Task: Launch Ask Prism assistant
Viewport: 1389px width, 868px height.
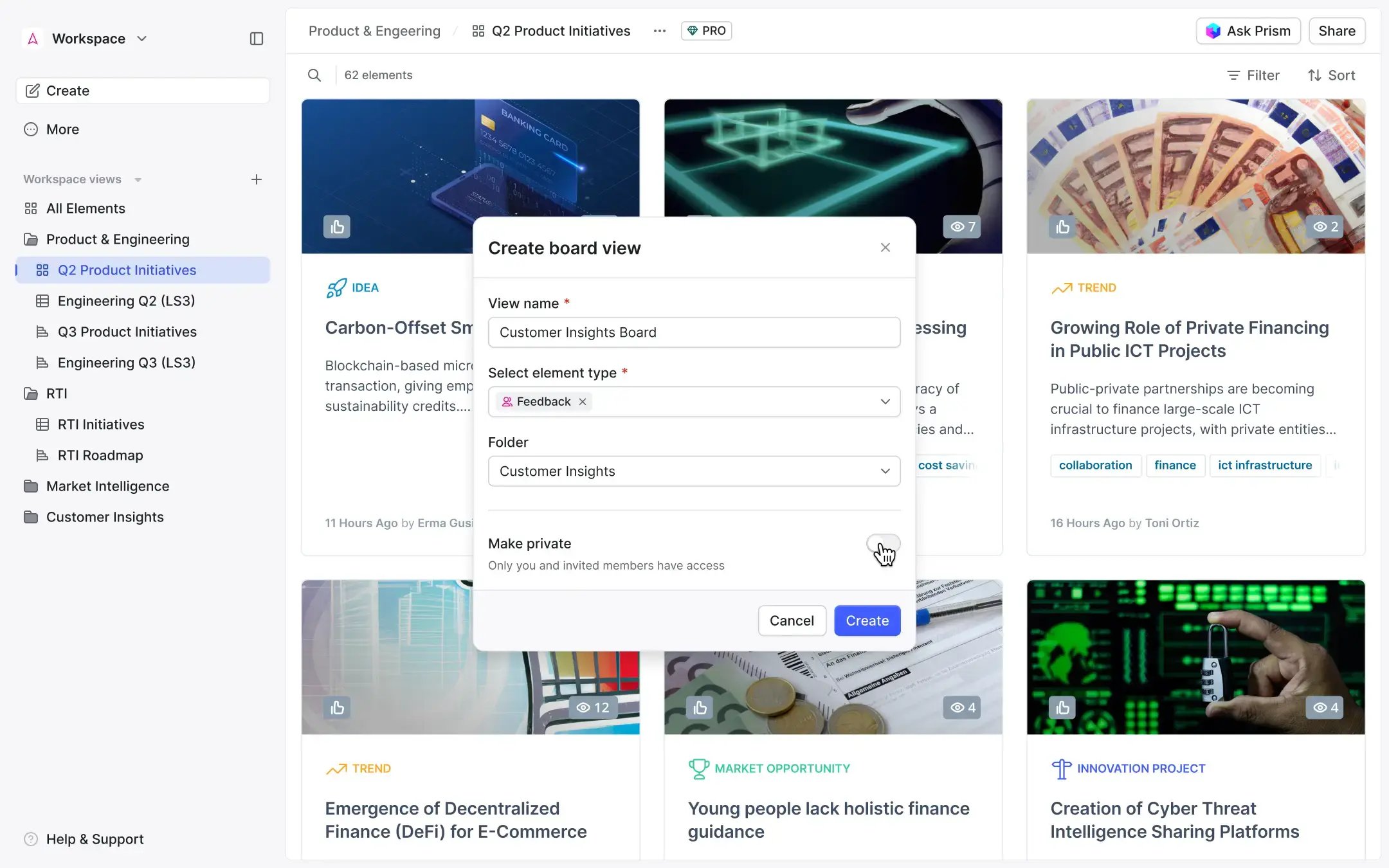Action: 1248,30
